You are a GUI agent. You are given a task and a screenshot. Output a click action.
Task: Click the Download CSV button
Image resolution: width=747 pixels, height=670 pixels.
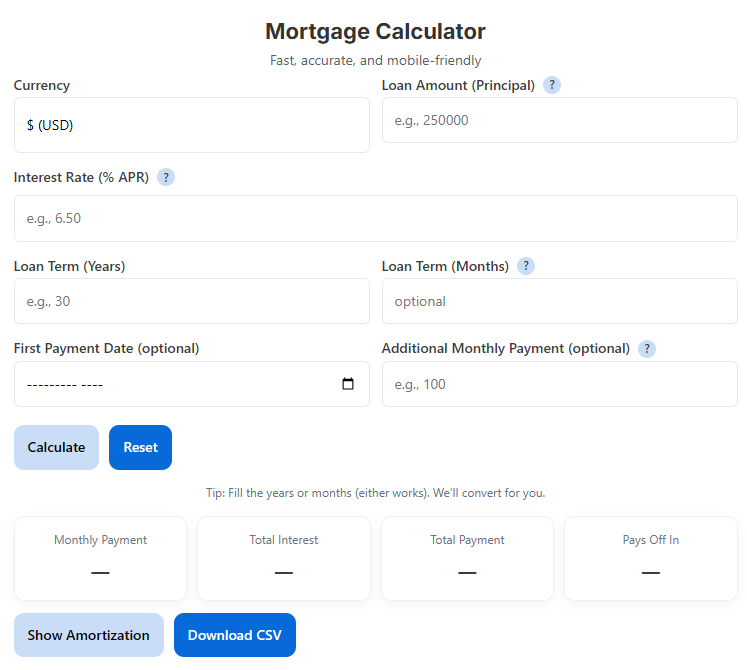coord(235,635)
